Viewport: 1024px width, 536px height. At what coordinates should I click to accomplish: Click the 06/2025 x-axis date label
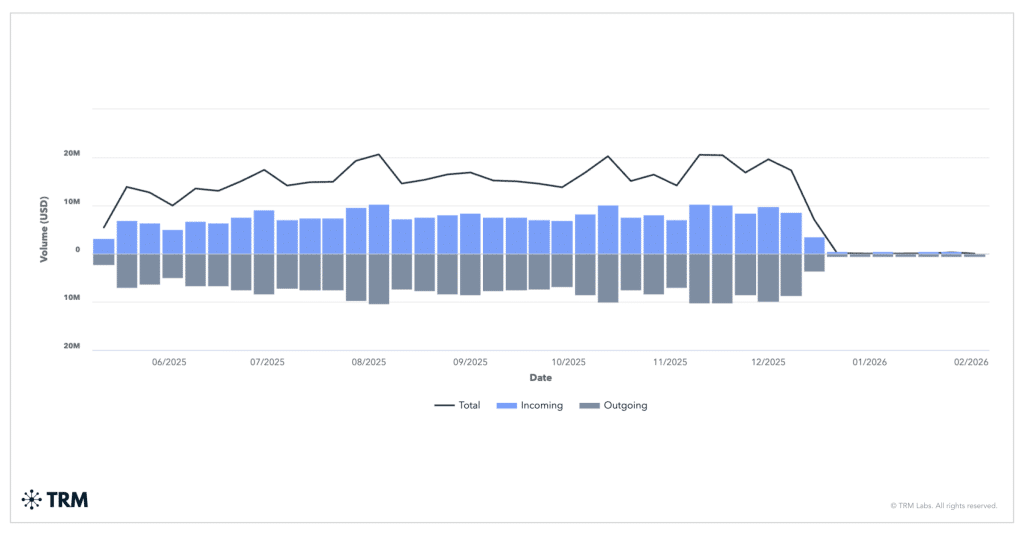(x=168, y=362)
